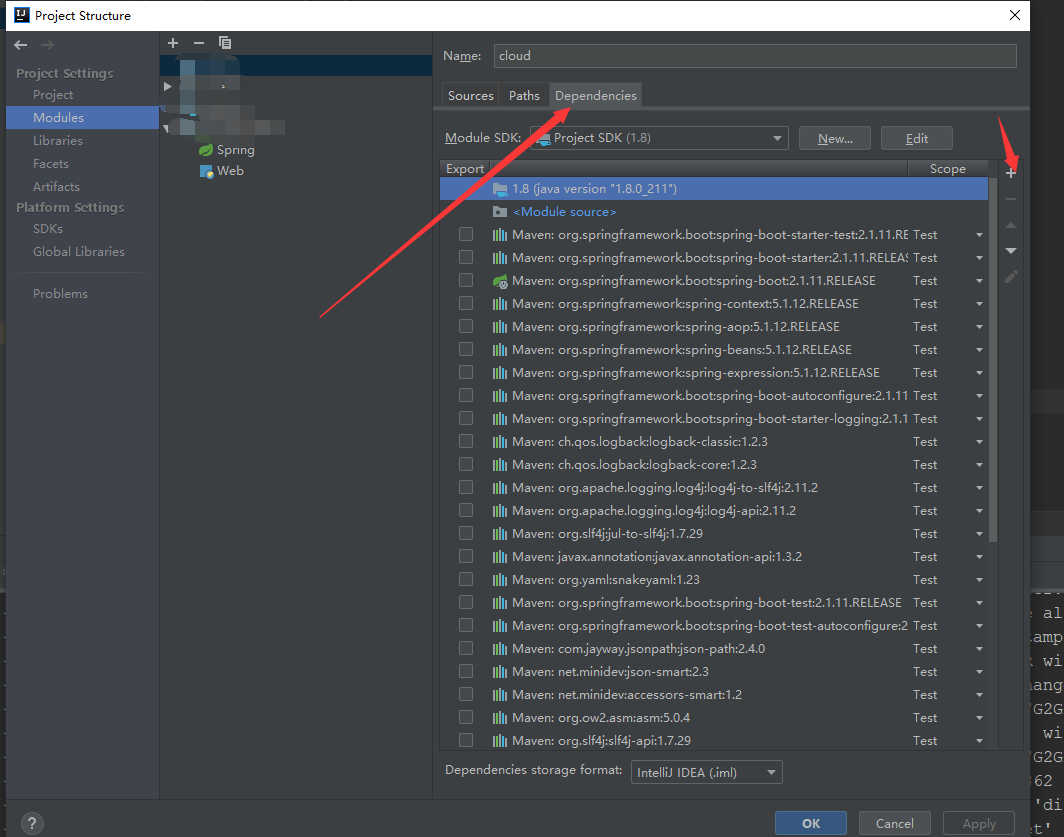Toggle export checkbox for spring-aop:5.1.12.RELEASE
Viewport: 1064px width, 837px height.
pos(466,327)
